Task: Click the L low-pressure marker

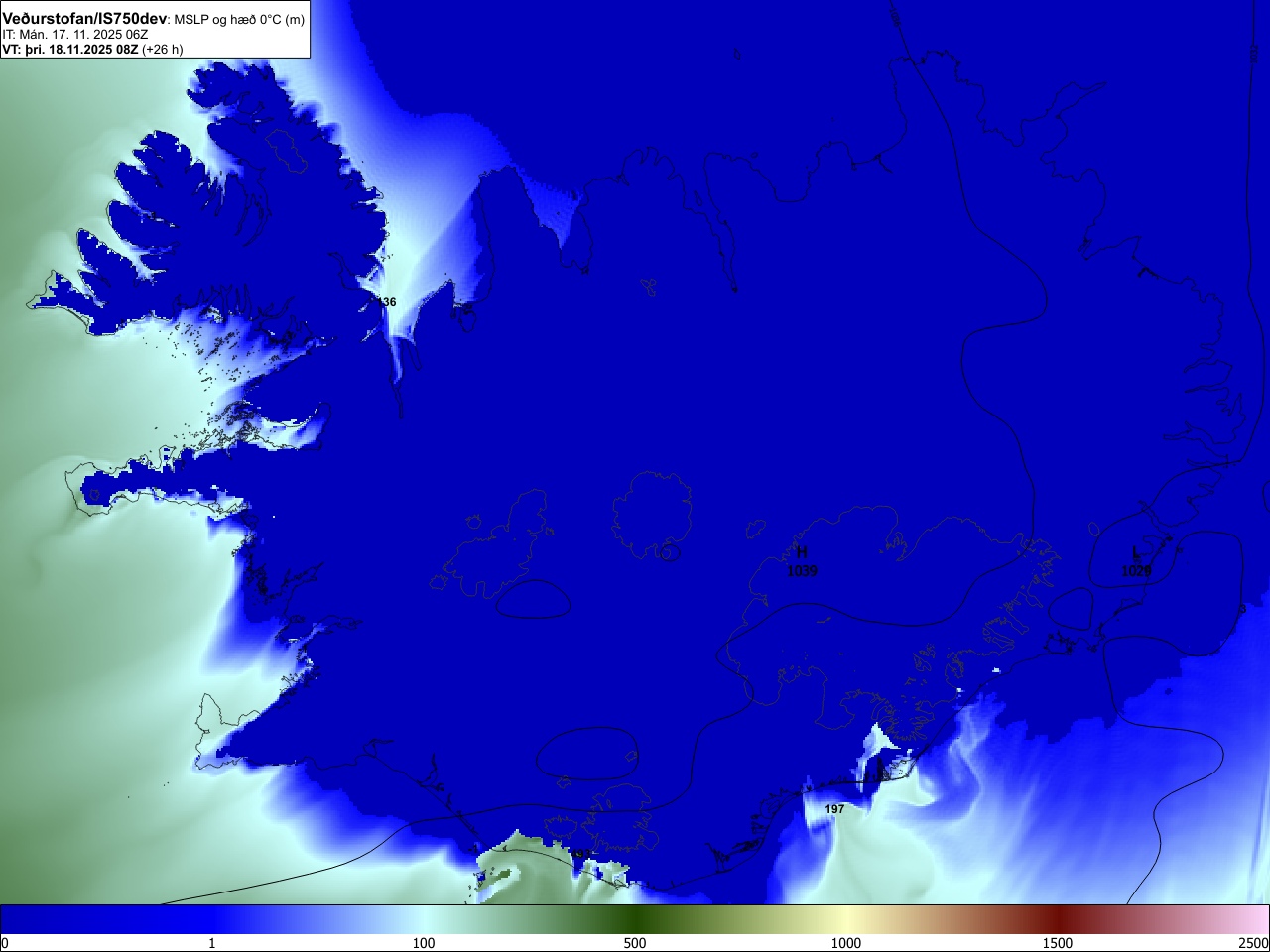Action: coord(1136,552)
